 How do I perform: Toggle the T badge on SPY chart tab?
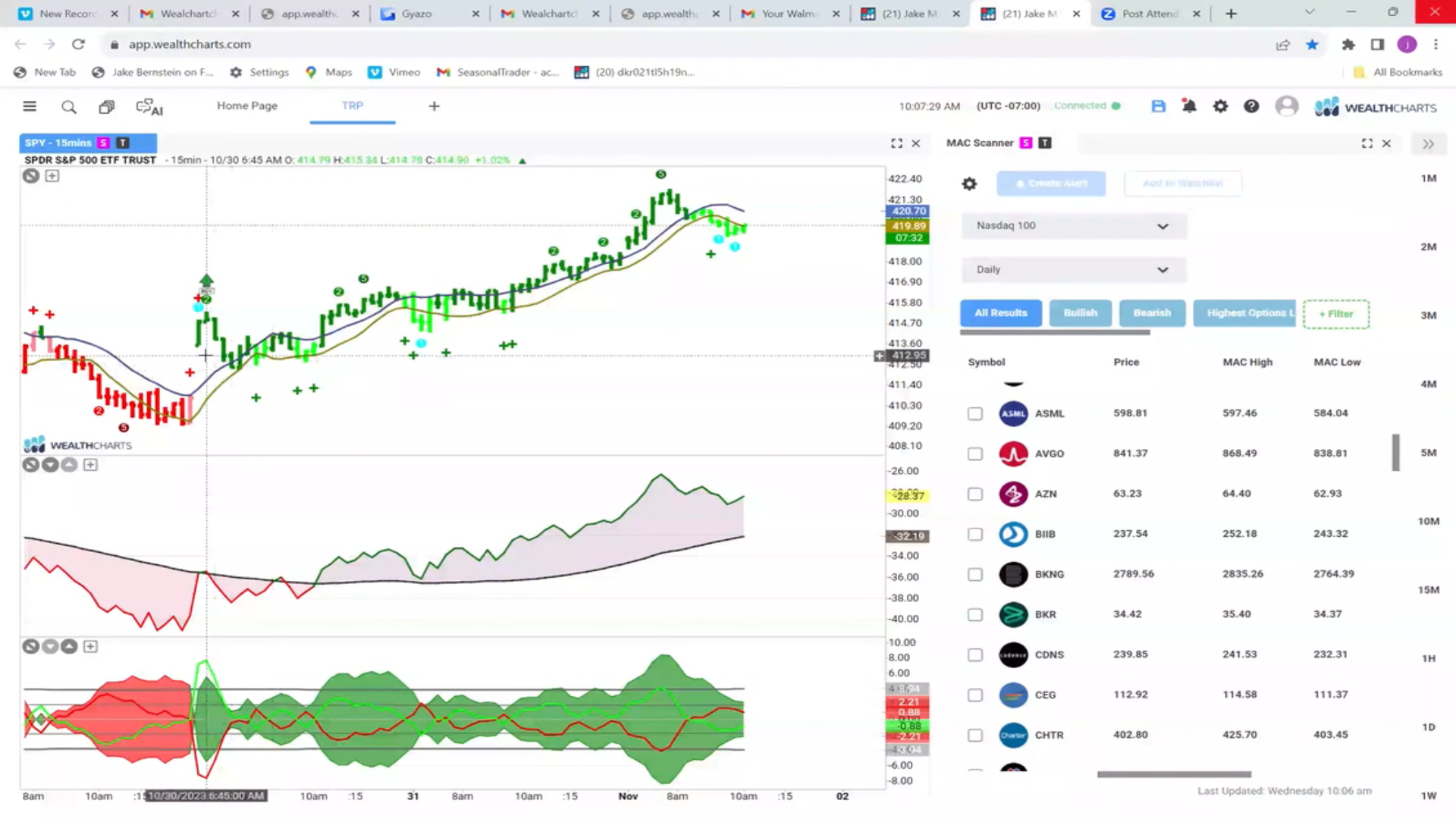coord(123,143)
